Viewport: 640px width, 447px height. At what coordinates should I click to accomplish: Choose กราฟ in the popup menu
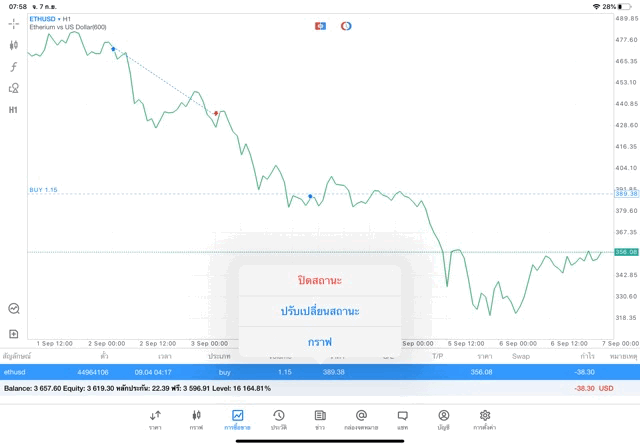coord(320,341)
